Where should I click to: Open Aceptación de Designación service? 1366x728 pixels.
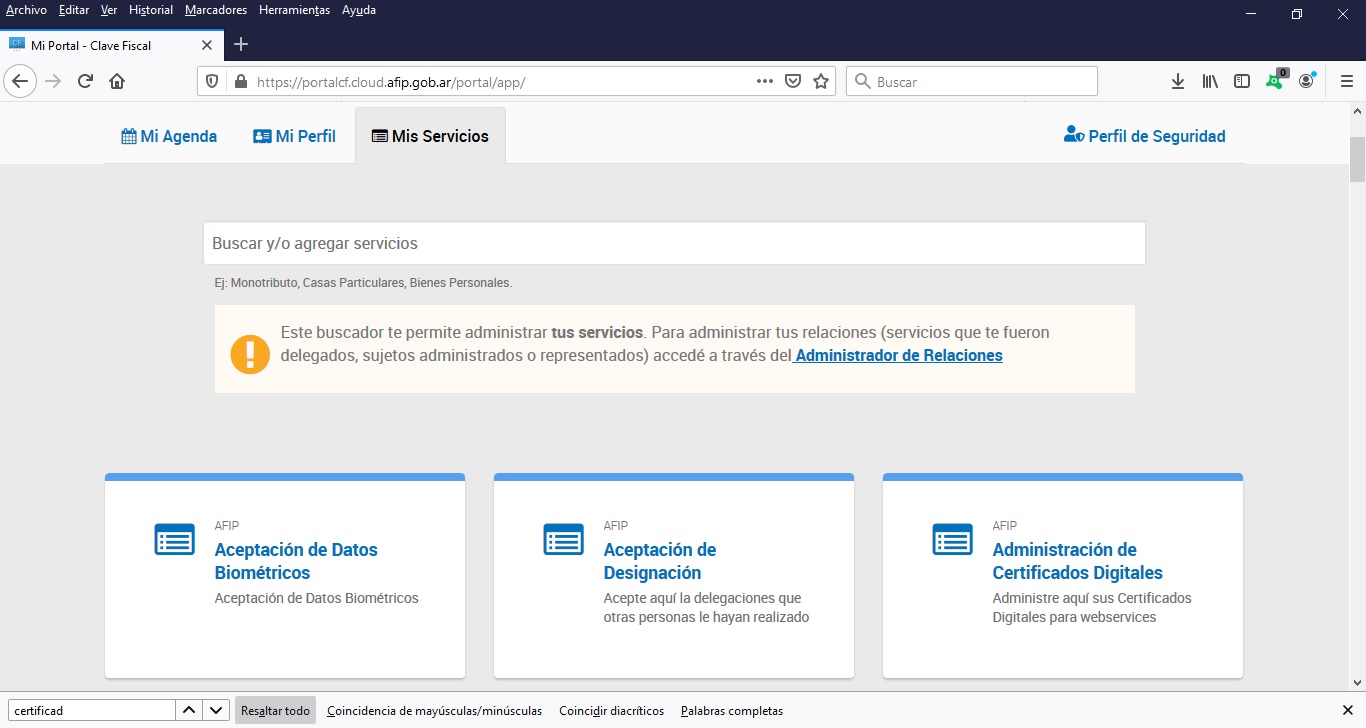point(660,561)
